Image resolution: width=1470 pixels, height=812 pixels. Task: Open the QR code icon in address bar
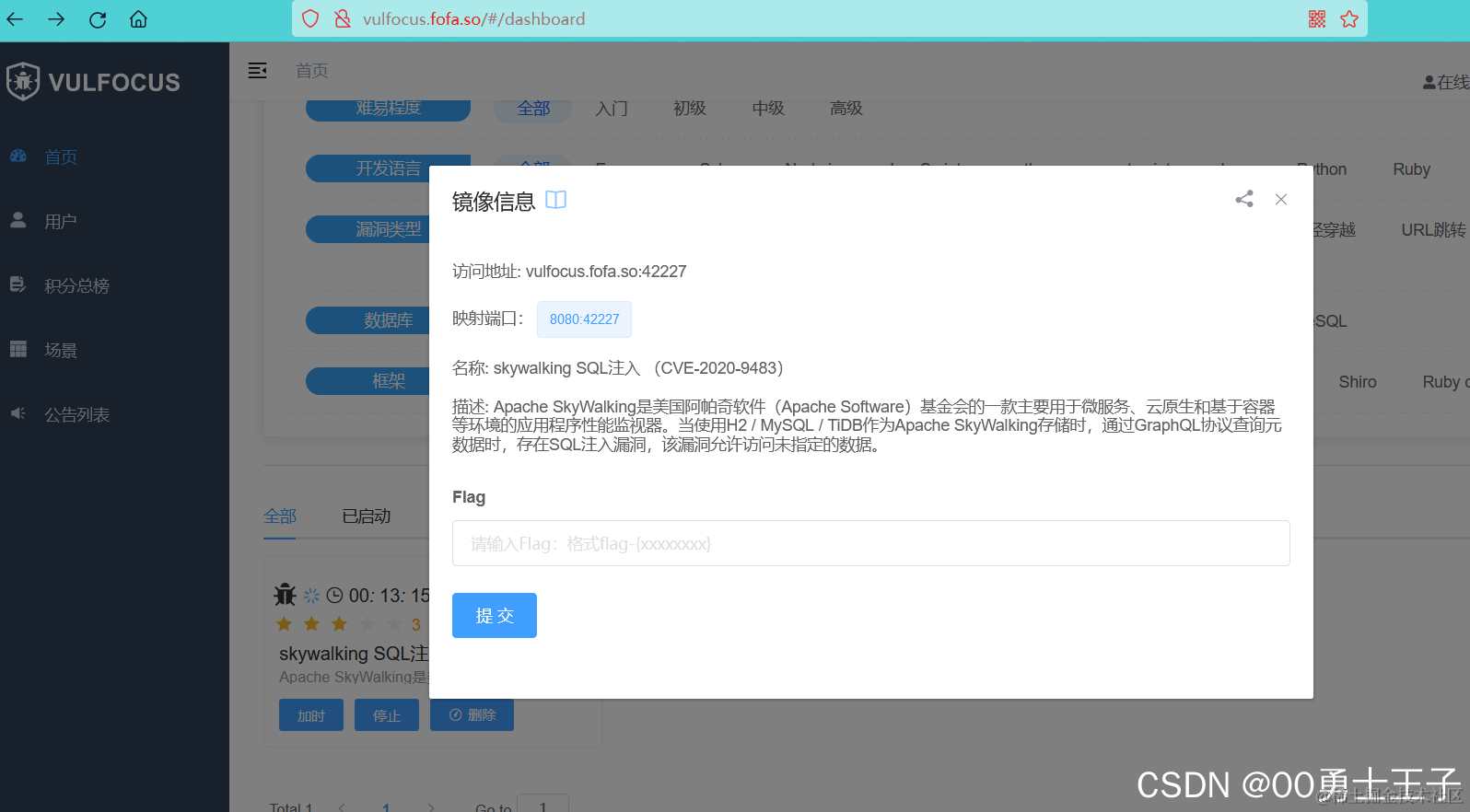(1317, 18)
